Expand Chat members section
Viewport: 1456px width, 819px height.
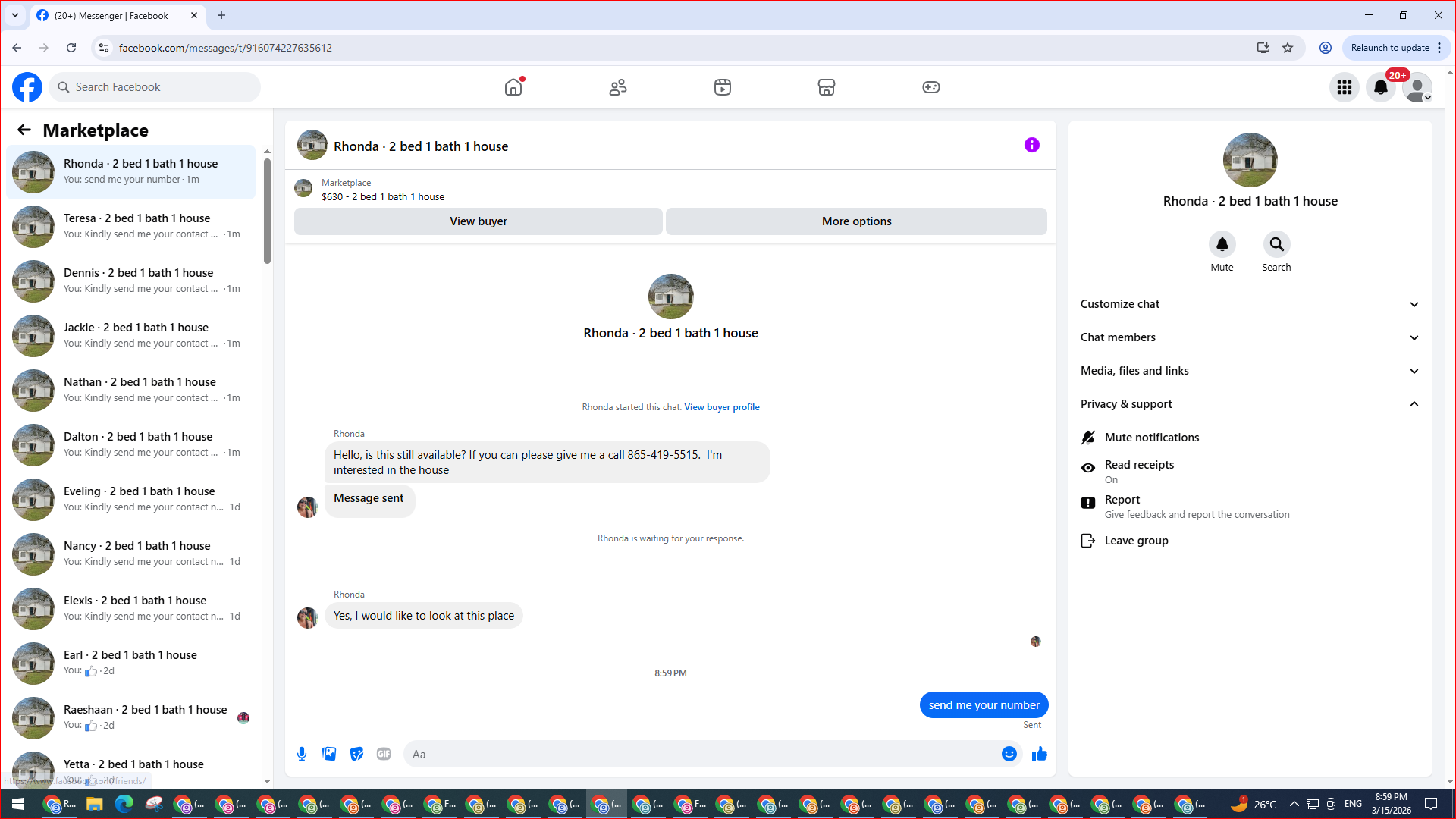(x=1250, y=337)
